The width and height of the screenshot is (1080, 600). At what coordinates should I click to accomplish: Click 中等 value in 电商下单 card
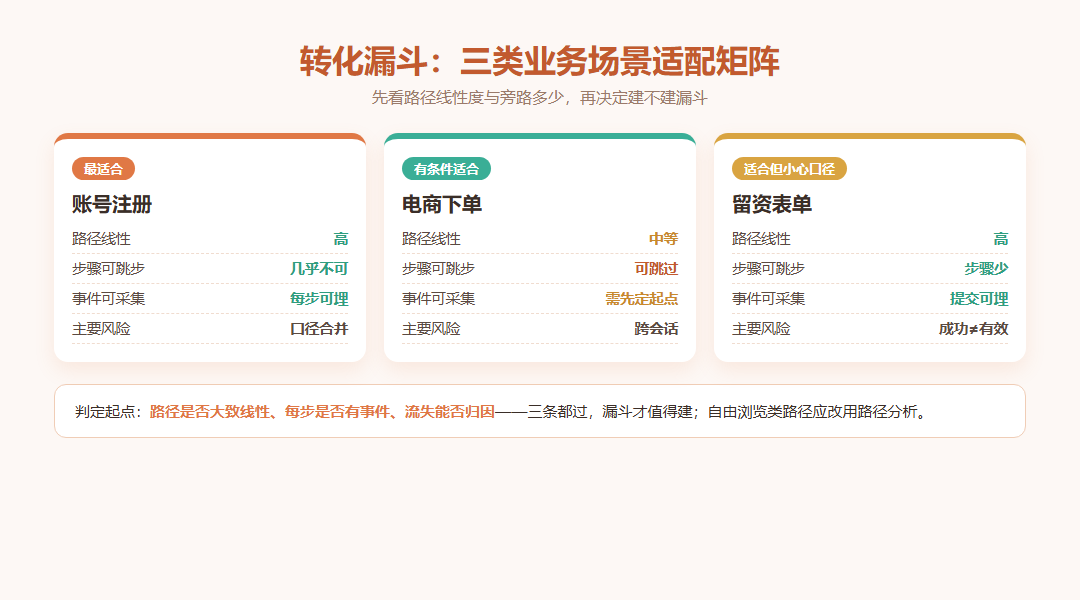click(x=663, y=239)
